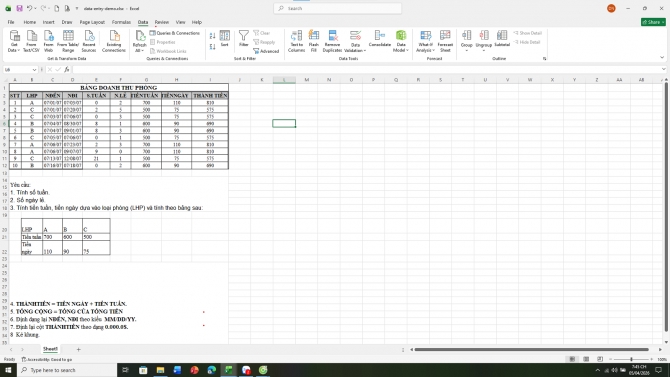Click the Search box in title bar
The width and height of the screenshot is (670, 377).
click(x=337, y=8)
